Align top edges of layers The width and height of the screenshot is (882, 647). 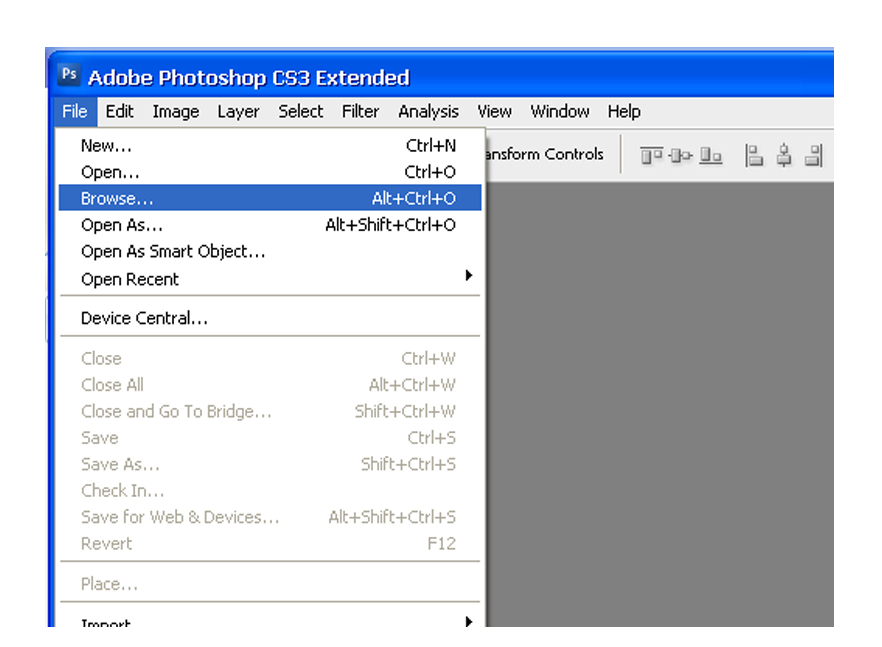pos(651,155)
